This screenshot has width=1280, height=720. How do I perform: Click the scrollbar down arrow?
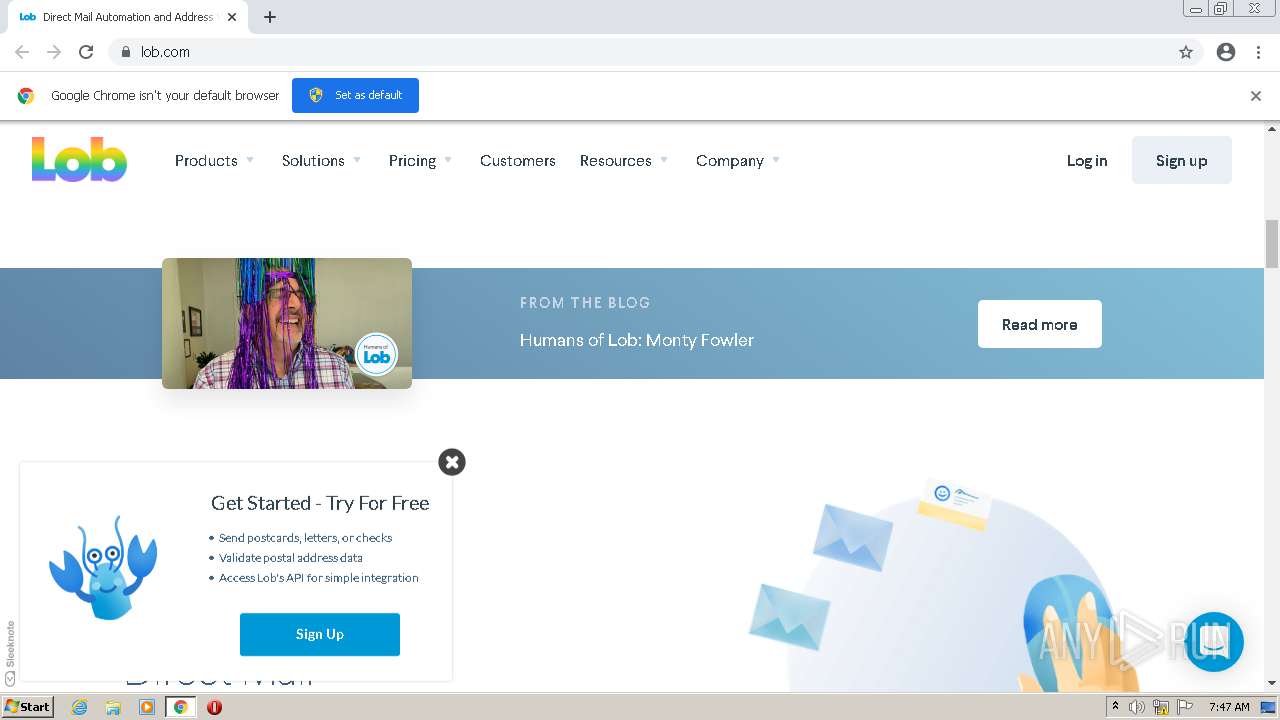point(1272,683)
